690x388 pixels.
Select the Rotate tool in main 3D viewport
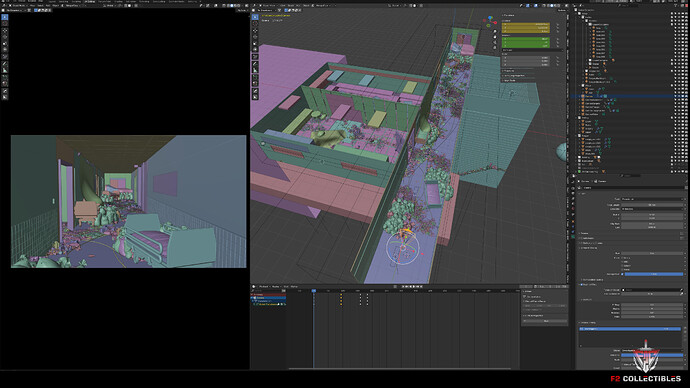255,38
